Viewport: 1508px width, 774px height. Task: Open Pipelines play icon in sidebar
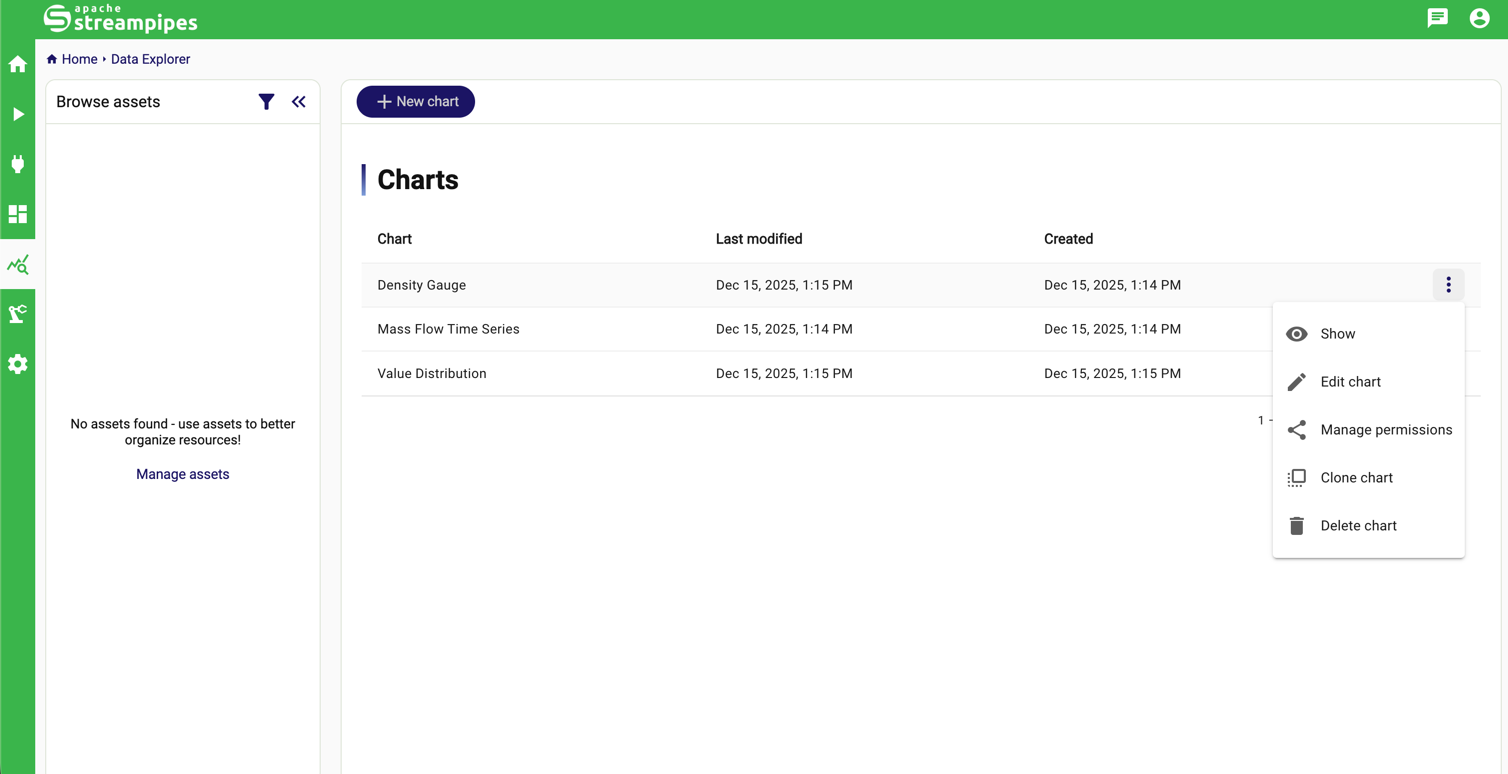pos(18,115)
